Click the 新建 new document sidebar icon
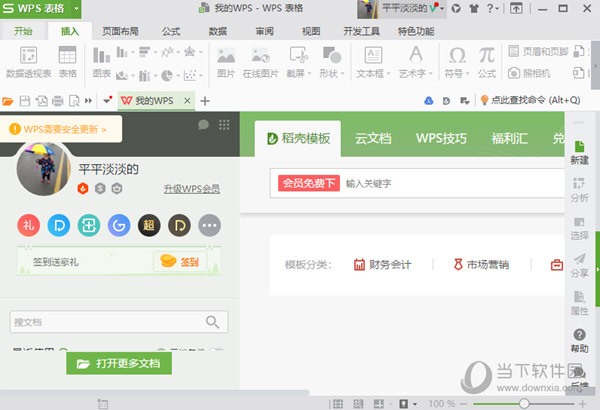Viewport: 600px width, 410px height. point(579,153)
